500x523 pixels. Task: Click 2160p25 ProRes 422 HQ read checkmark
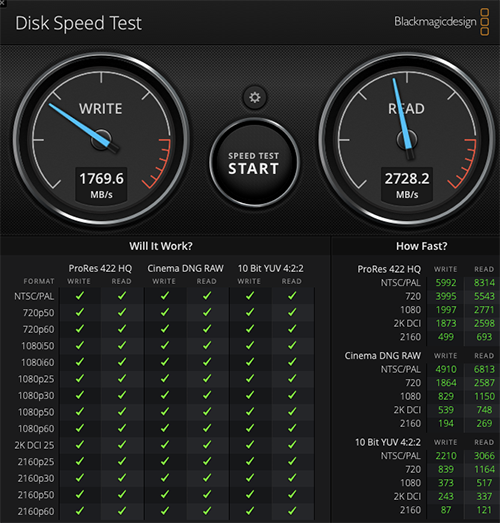122,461
